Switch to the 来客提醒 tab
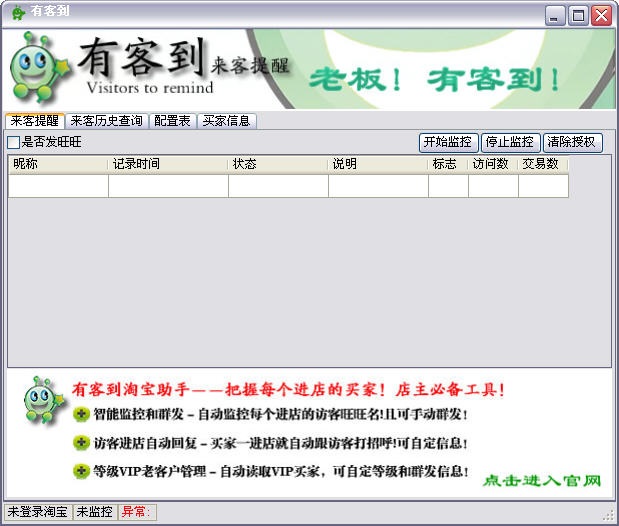Image resolution: width=619 pixels, height=526 pixels. pyautogui.click(x=35, y=121)
